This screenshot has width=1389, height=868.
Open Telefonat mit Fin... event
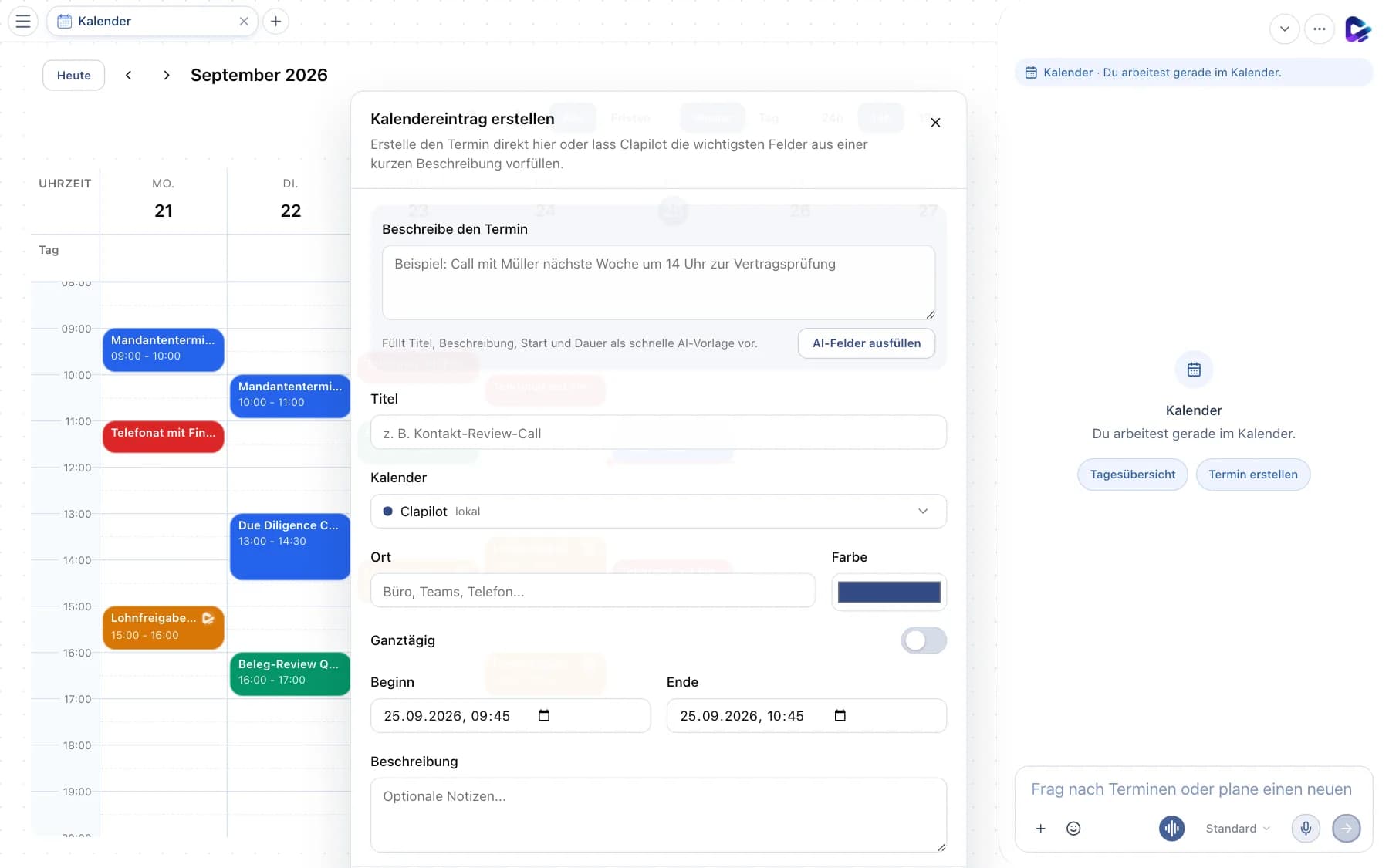(164, 437)
